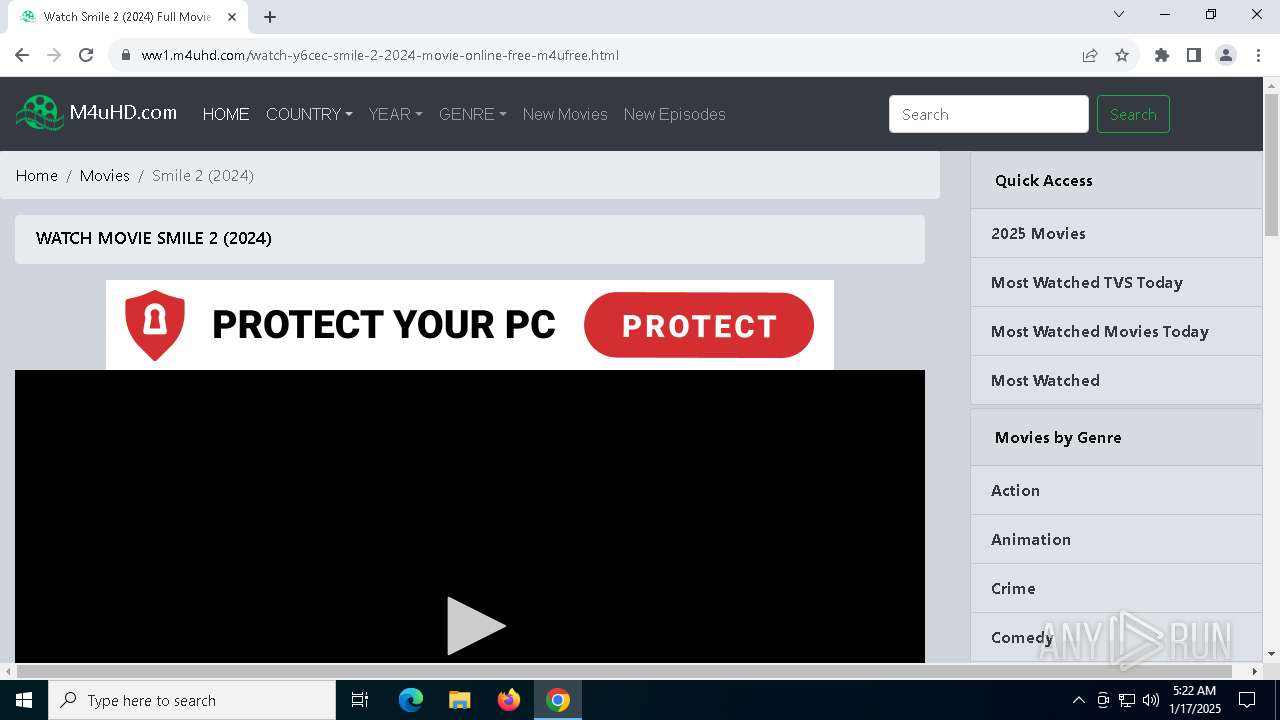1280x720 pixels.
Task: Click the 'Quick Access' sidebar heading
Action: (1043, 180)
